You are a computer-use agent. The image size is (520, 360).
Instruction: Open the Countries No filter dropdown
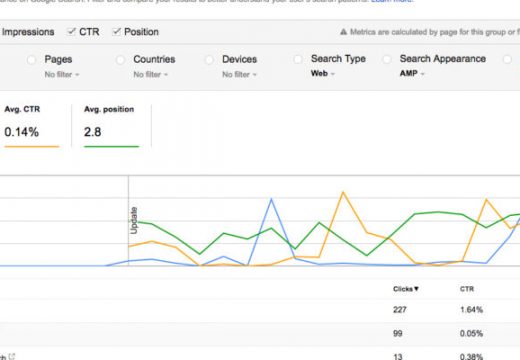150,74
